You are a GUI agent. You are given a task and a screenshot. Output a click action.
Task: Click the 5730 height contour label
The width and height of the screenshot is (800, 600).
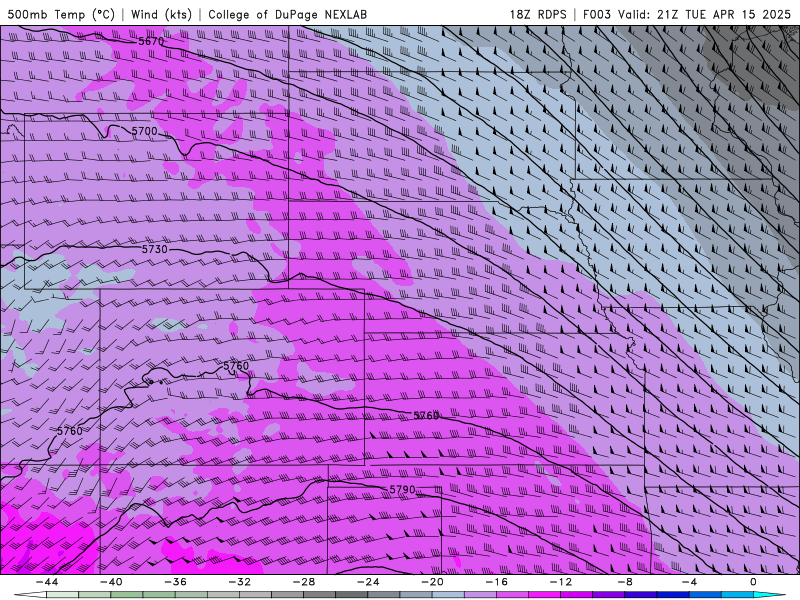[155, 249]
